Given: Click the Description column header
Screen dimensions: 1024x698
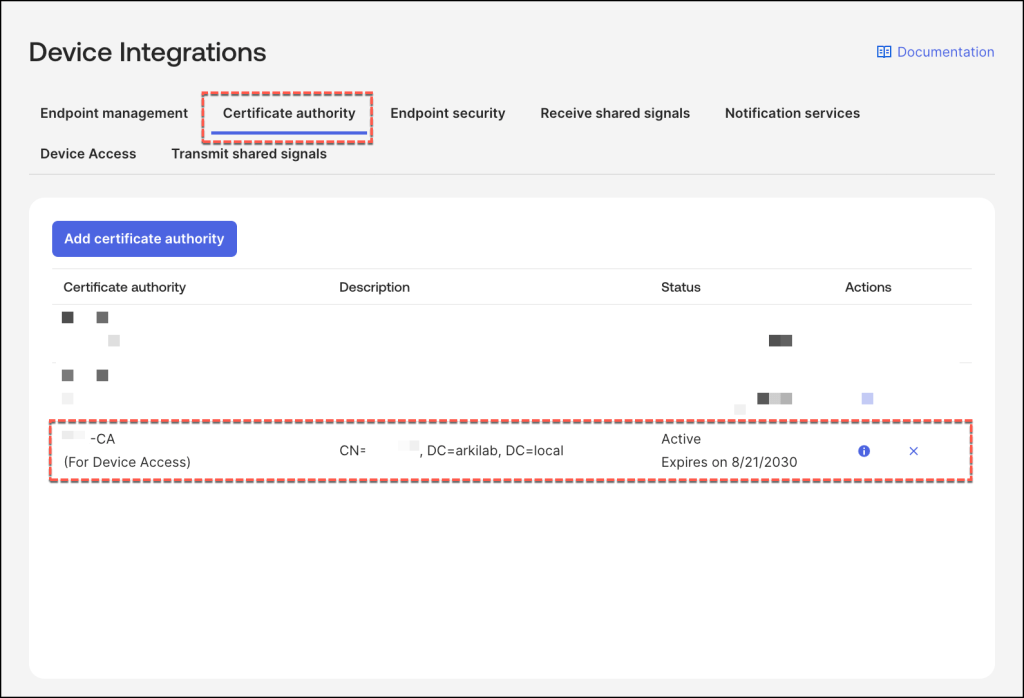Looking at the screenshot, I should coord(374,287).
